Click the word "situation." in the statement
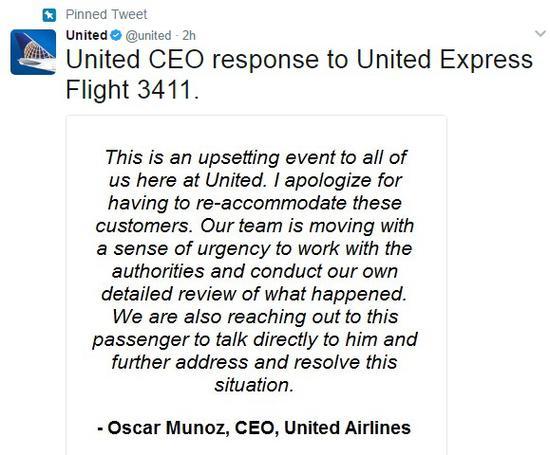550x455 pixels. [254, 385]
